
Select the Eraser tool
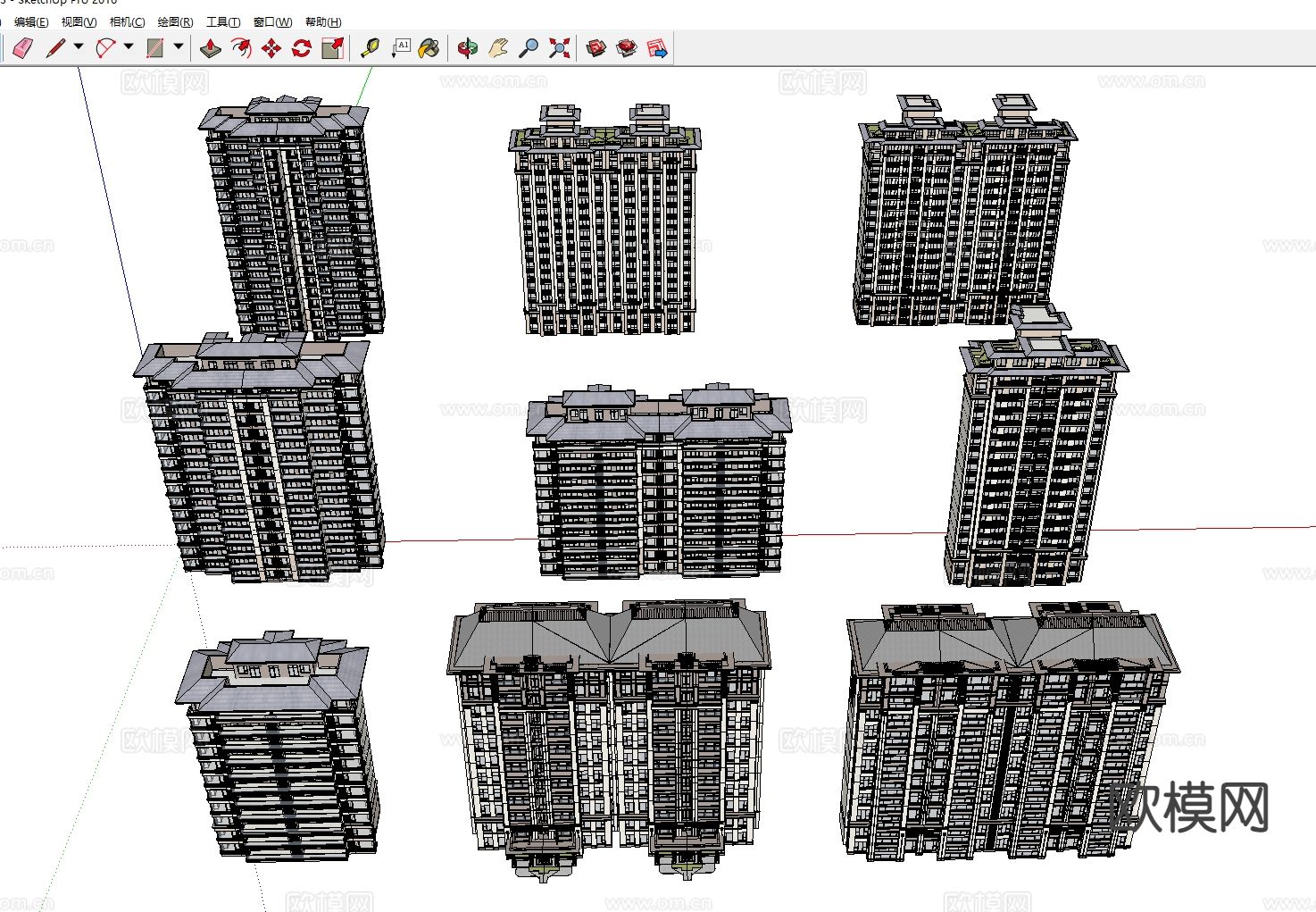click(22, 47)
